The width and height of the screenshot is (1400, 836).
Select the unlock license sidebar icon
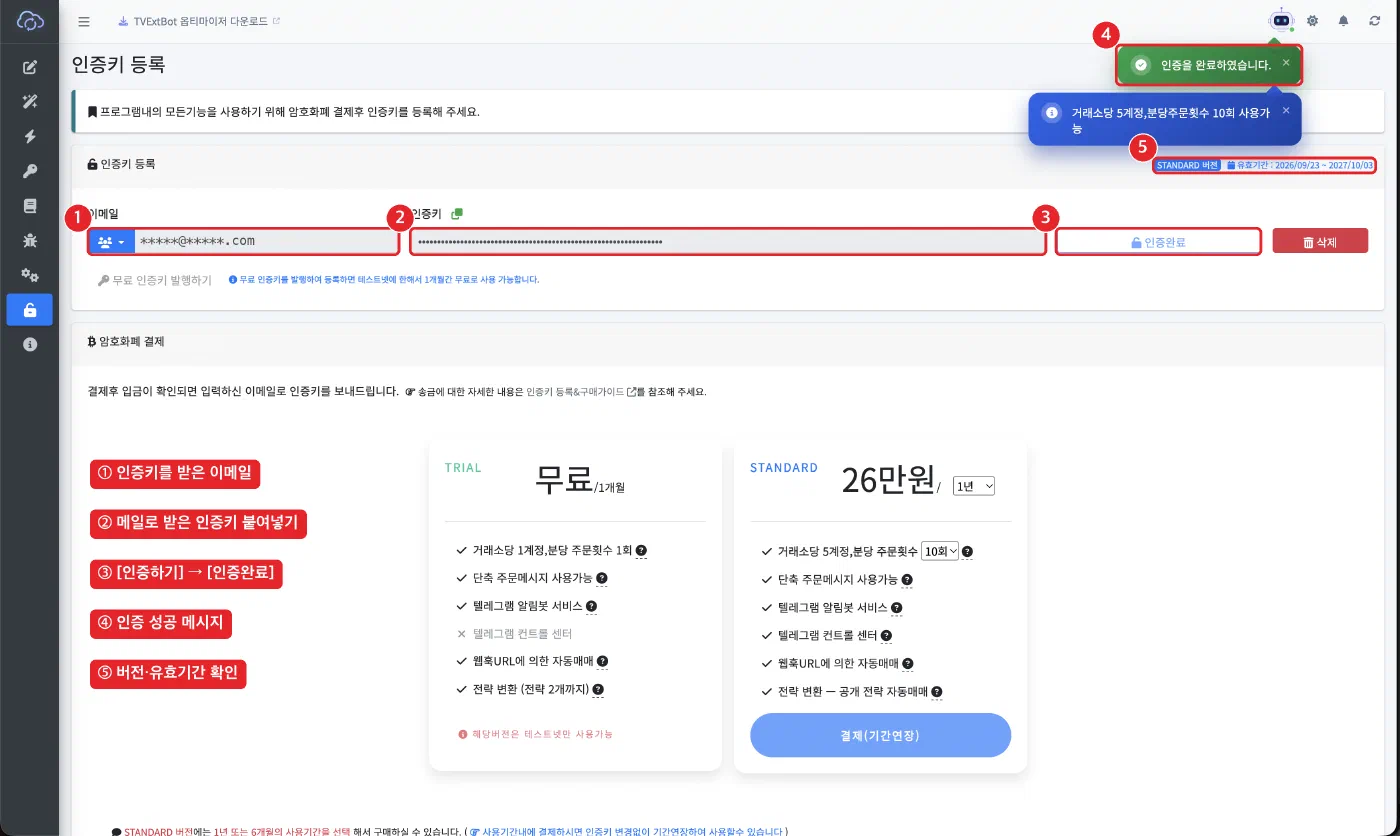(x=30, y=310)
